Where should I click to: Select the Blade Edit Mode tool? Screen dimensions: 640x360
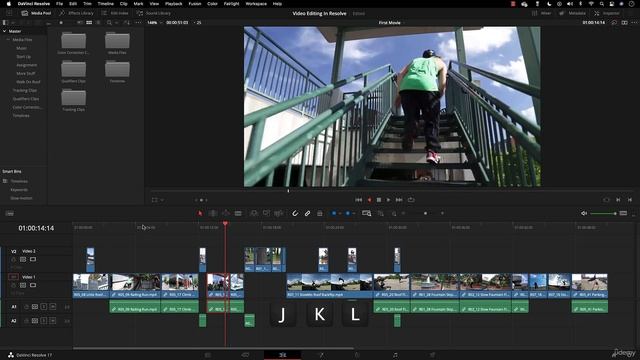point(238,213)
